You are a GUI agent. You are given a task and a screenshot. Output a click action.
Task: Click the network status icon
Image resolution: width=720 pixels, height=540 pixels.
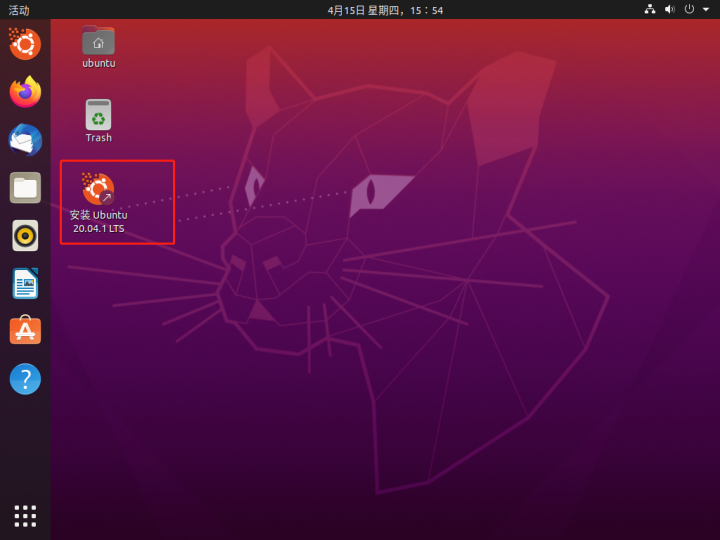[x=650, y=9]
